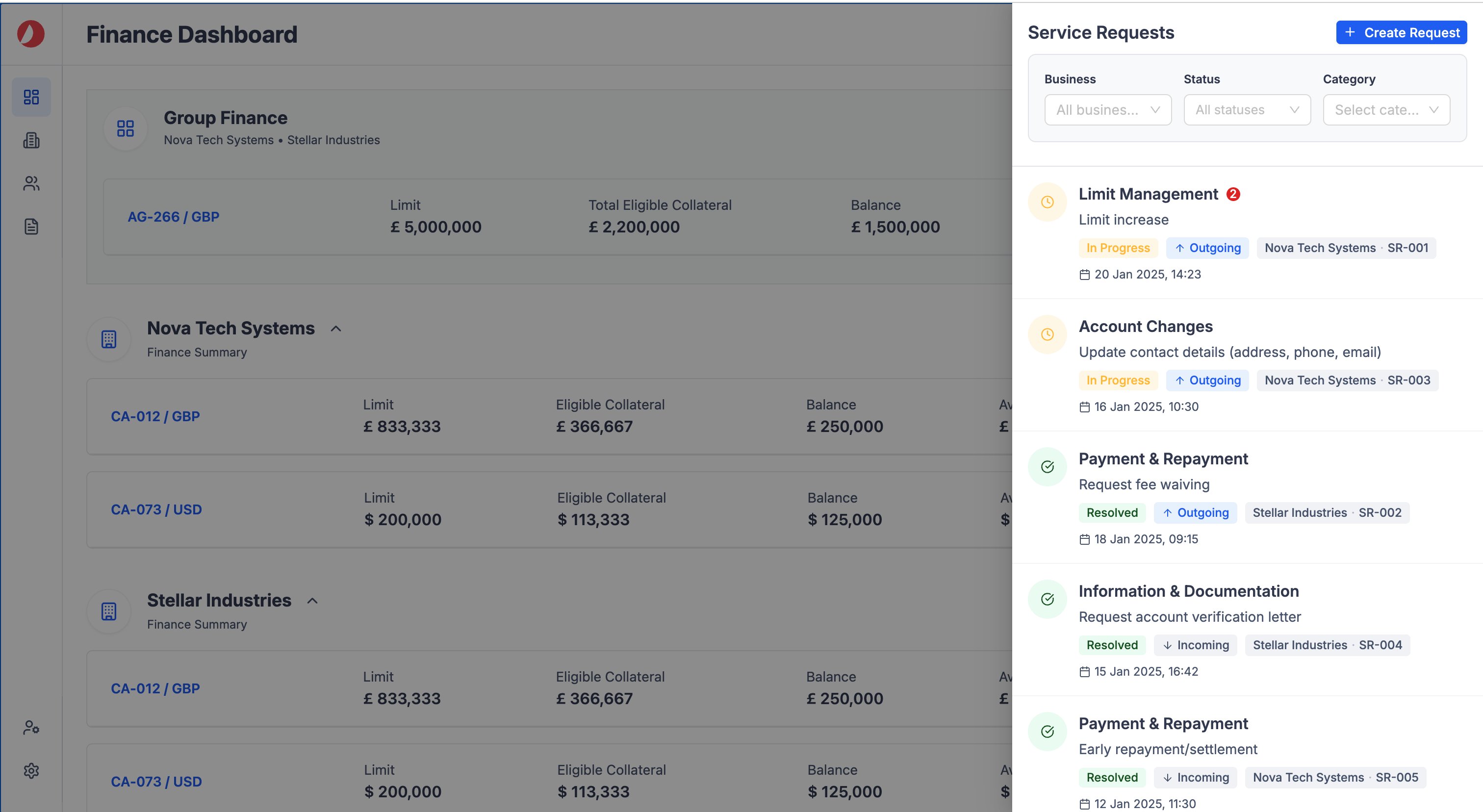Open the AG-266 / GBP account link
Viewport: 1483px width, 812px height.
pos(173,217)
